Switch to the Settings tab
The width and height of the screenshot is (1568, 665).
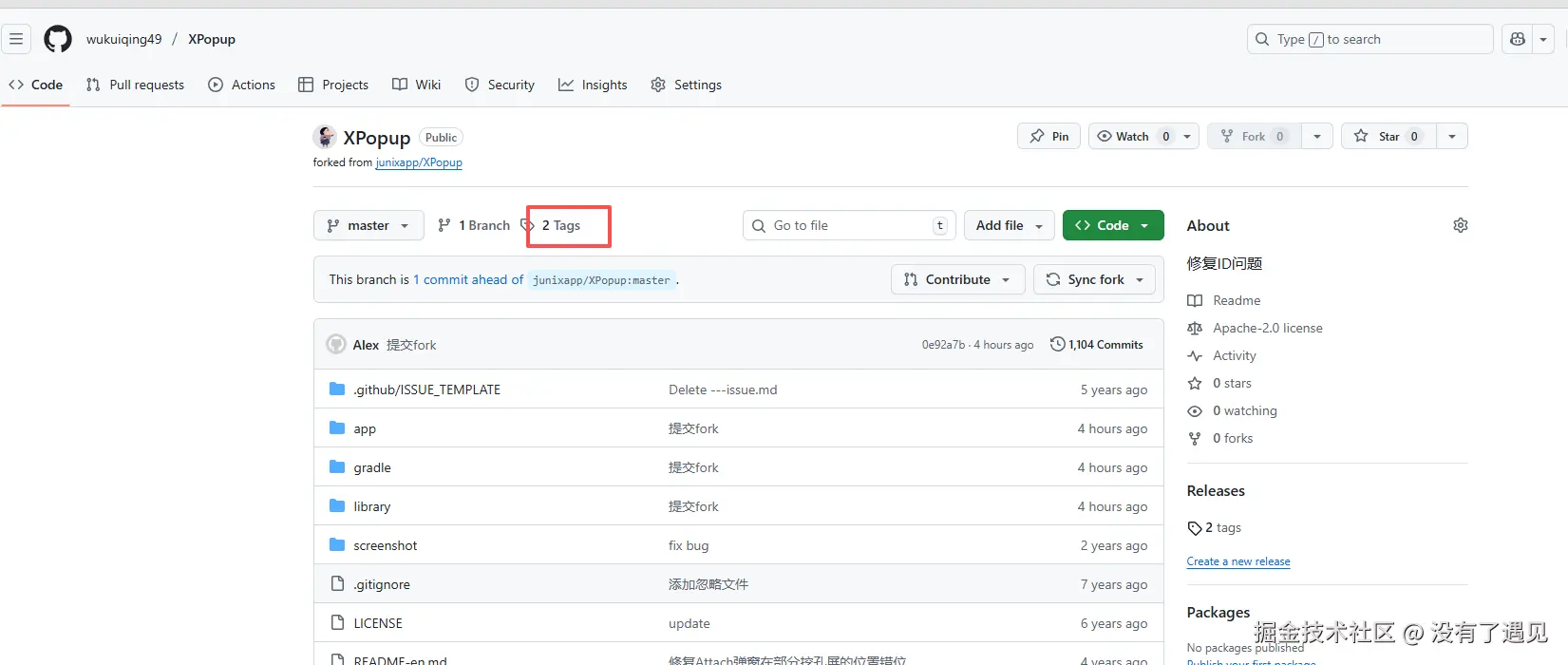(686, 85)
